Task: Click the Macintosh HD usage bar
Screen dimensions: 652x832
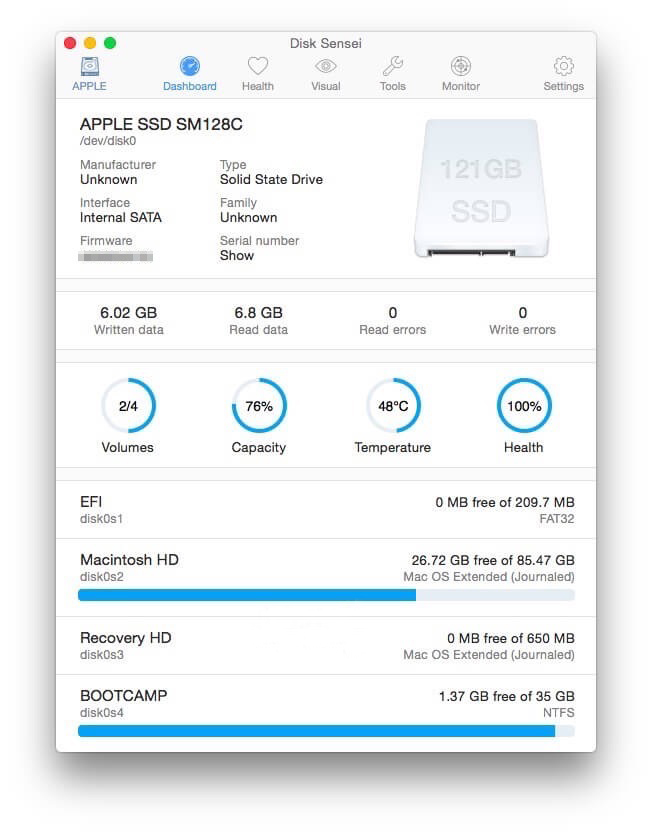Action: 326,595
